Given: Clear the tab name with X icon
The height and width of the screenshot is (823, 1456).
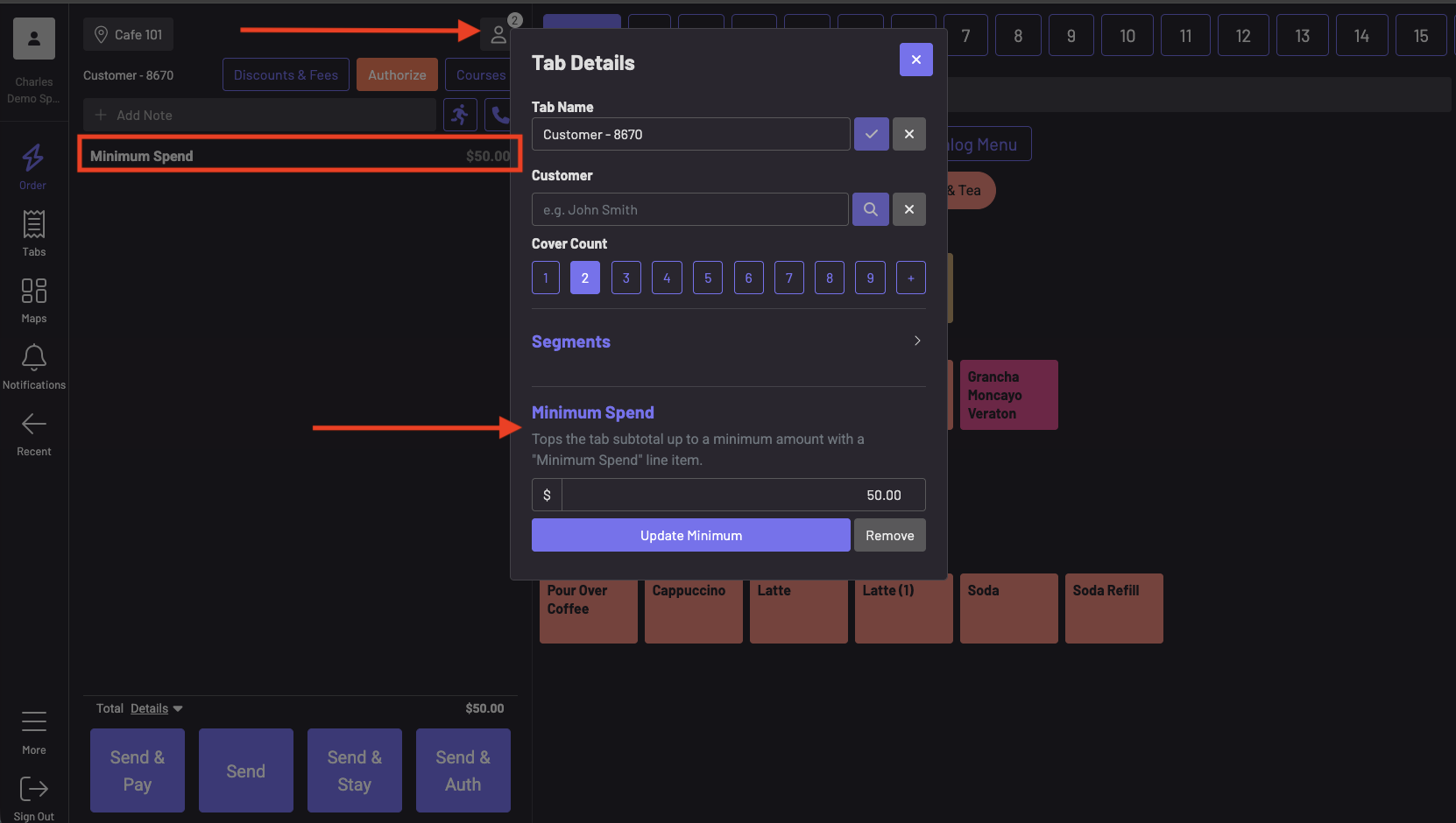Looking at the screenshot, I should 909,134.
